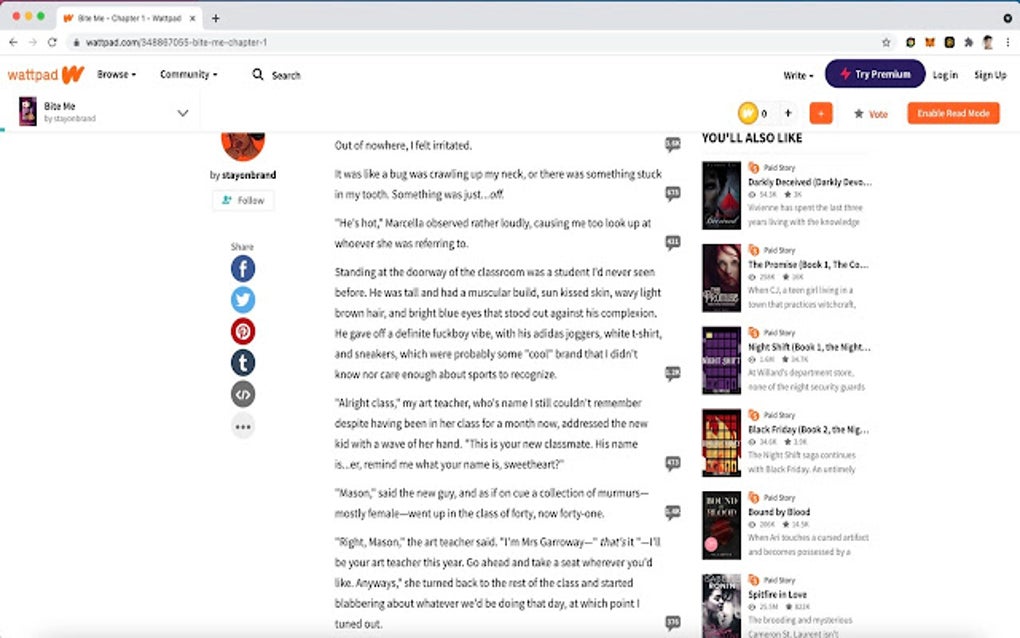
Task: Open Black Friday (Book 2) cover
Action: 721,443
